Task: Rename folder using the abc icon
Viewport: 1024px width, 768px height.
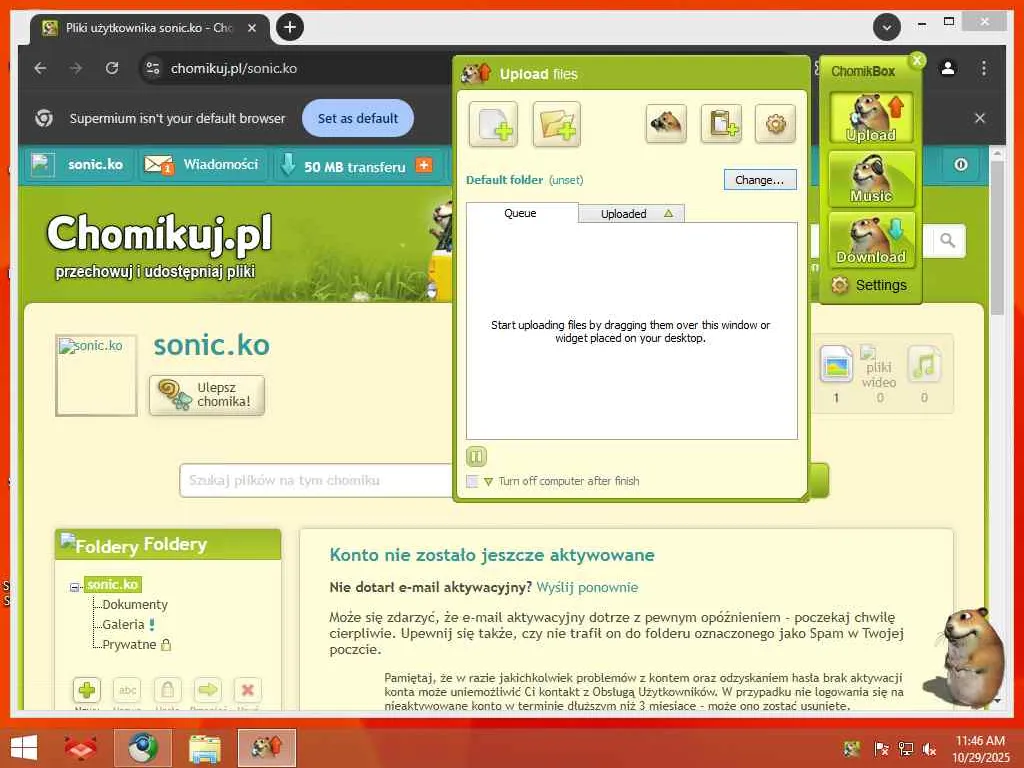Action: [x=127, y=690]
